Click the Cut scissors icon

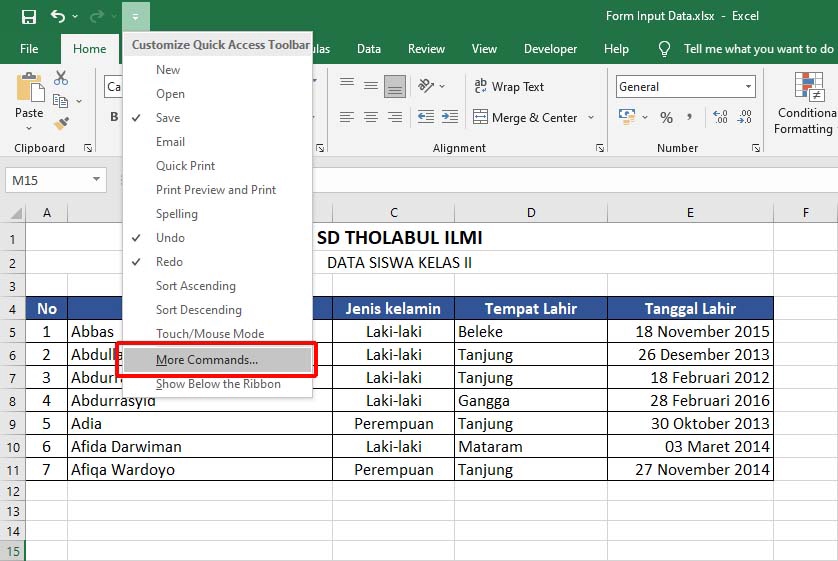[x=61, y=78]
